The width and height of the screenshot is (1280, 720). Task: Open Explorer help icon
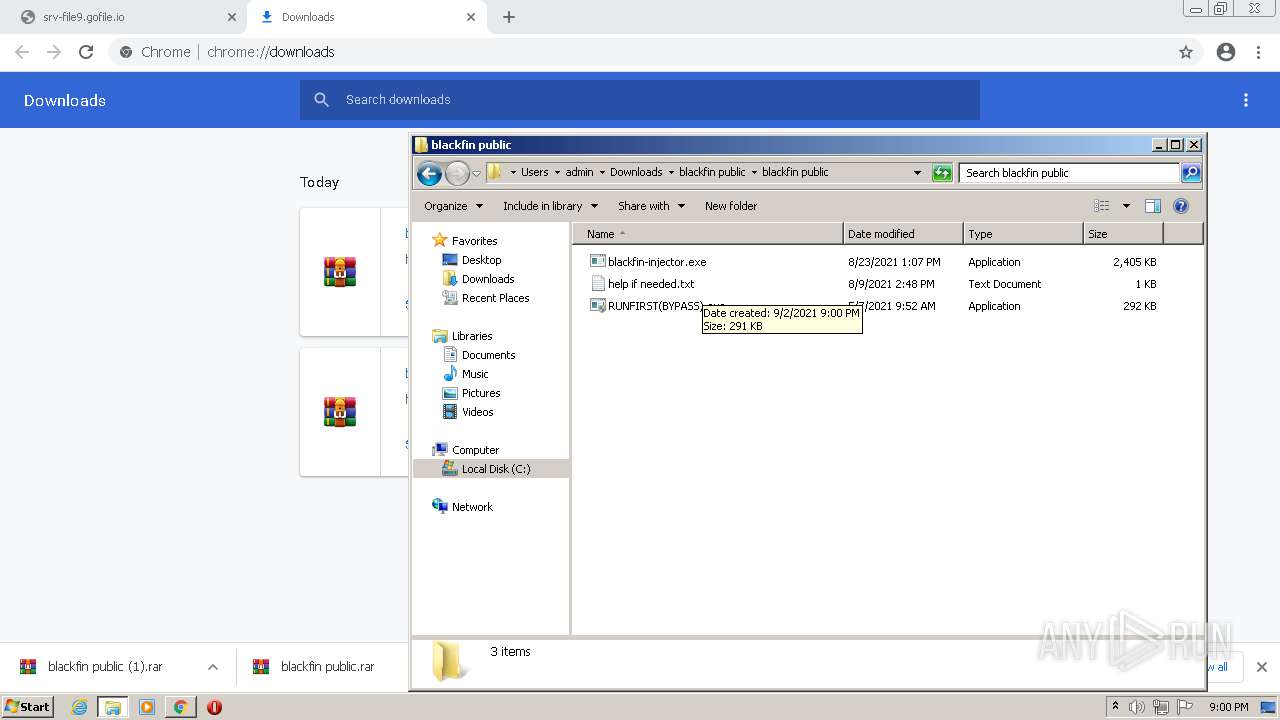(x=1181, y=206)
